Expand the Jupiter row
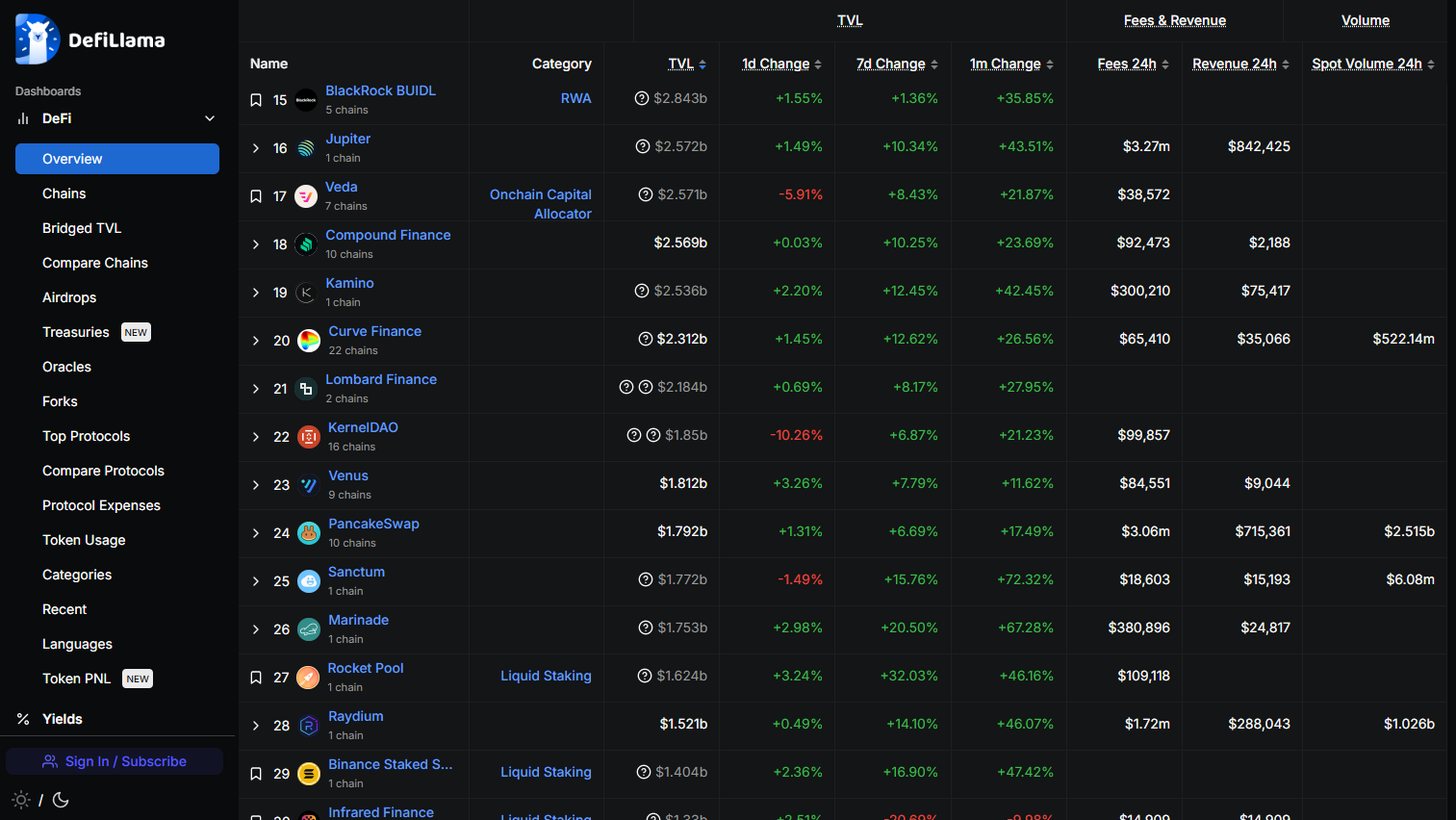 [x=256, y=148]
